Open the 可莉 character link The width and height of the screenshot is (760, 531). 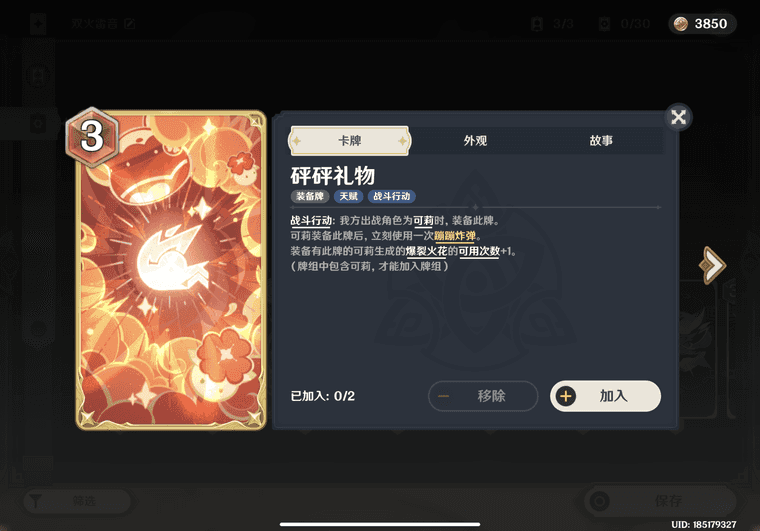tap(423, 220)
